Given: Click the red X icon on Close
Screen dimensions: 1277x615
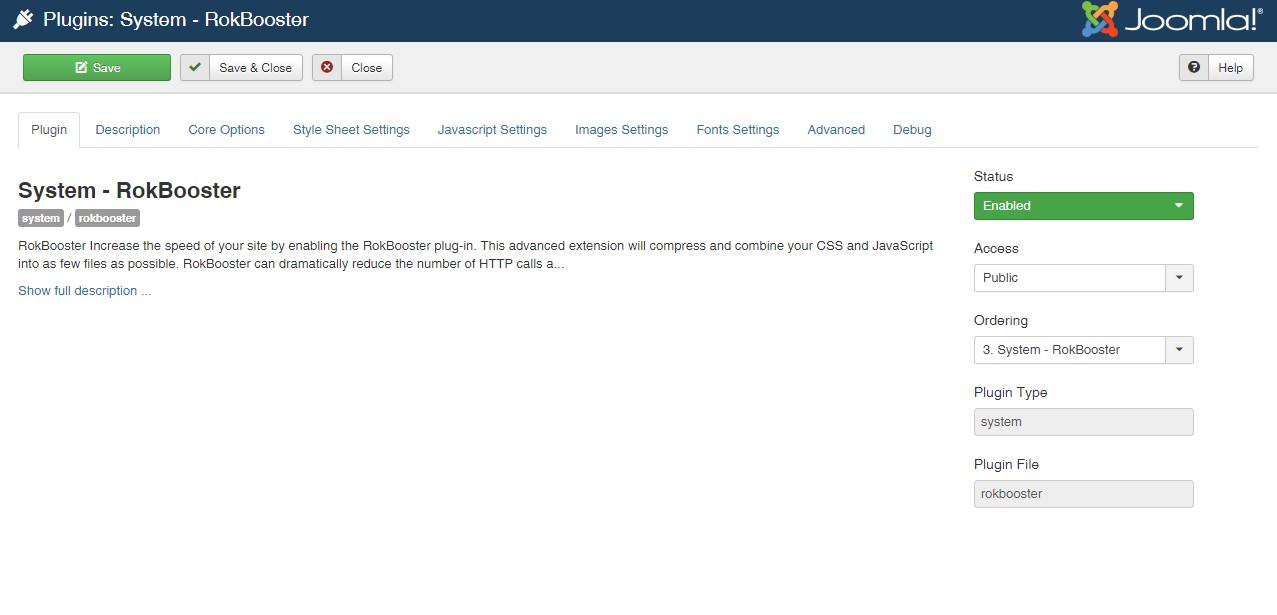Looking at the screenshot, I should click(x=327, y=67).
